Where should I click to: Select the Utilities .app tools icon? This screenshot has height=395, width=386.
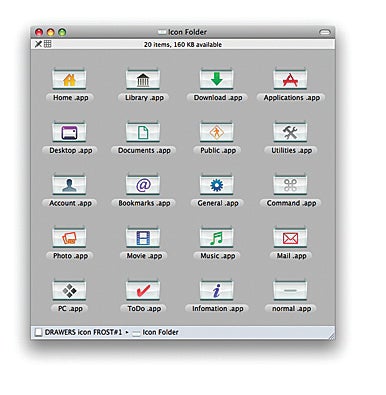click(290, 132)
